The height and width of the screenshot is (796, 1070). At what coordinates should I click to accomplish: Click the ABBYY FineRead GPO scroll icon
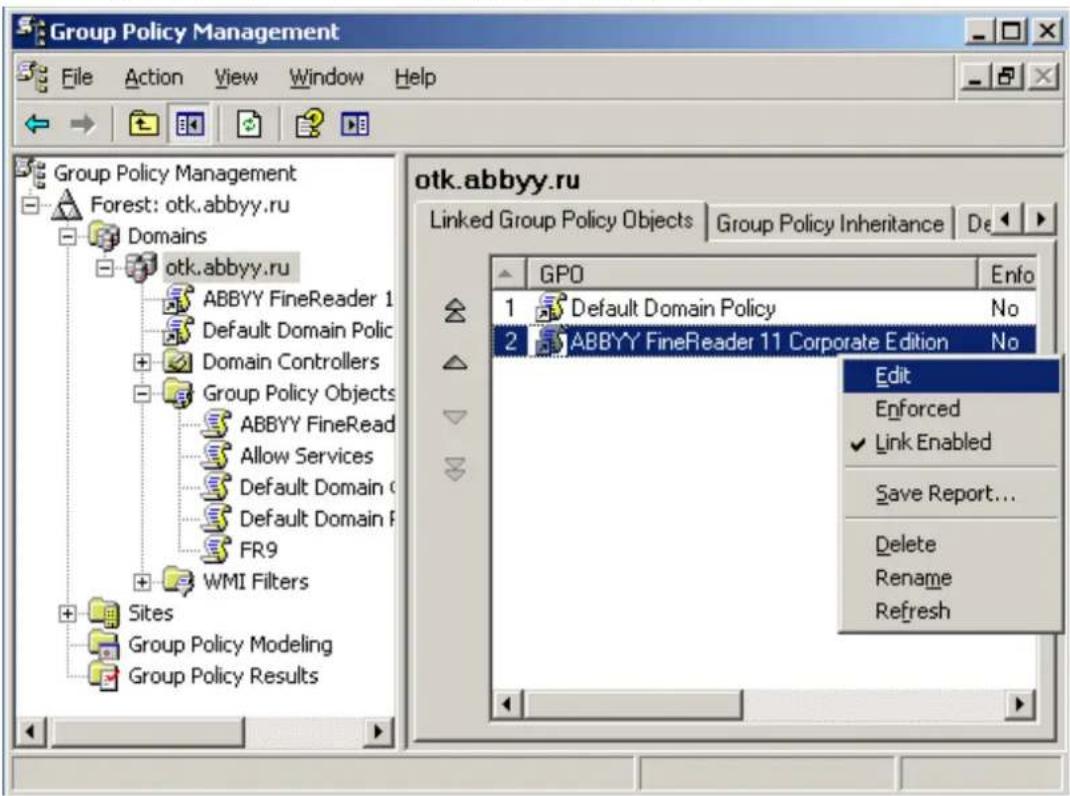coord(216,424)
